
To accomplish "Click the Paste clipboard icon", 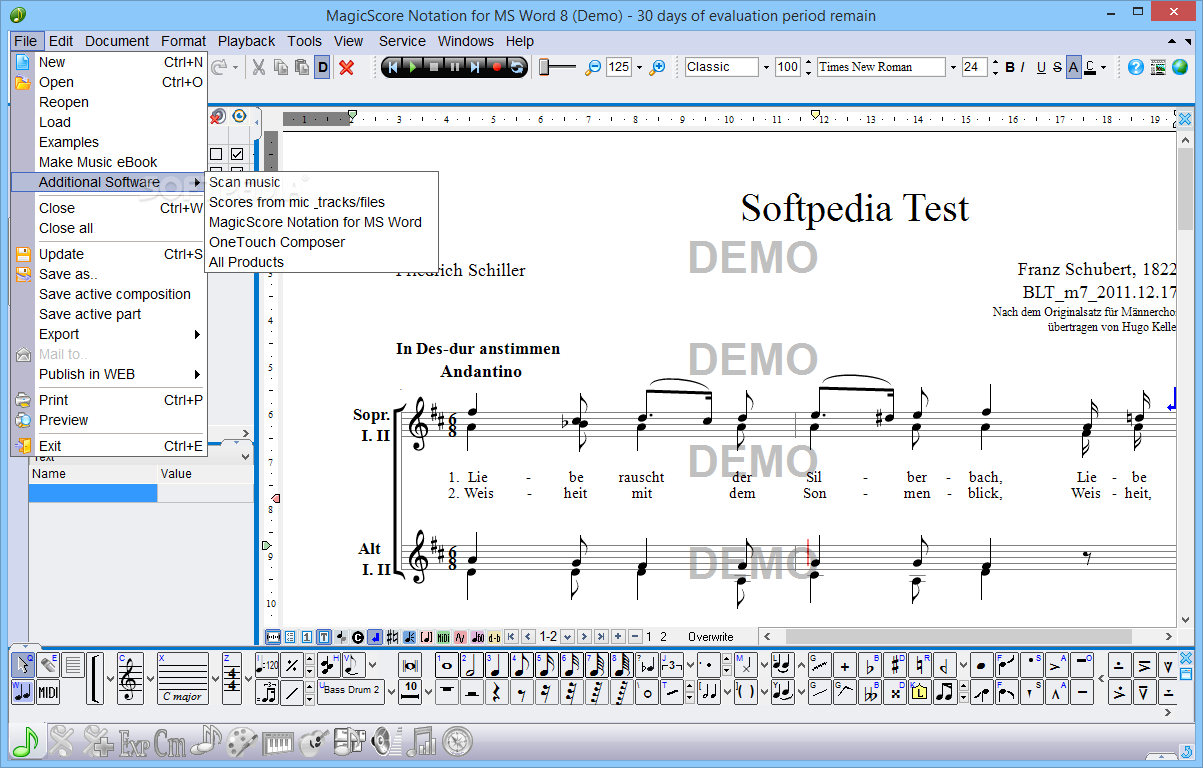I will (x=301, y=67).
